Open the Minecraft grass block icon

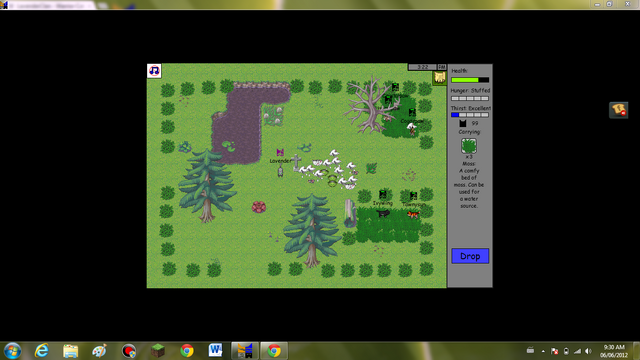point(158,351)
